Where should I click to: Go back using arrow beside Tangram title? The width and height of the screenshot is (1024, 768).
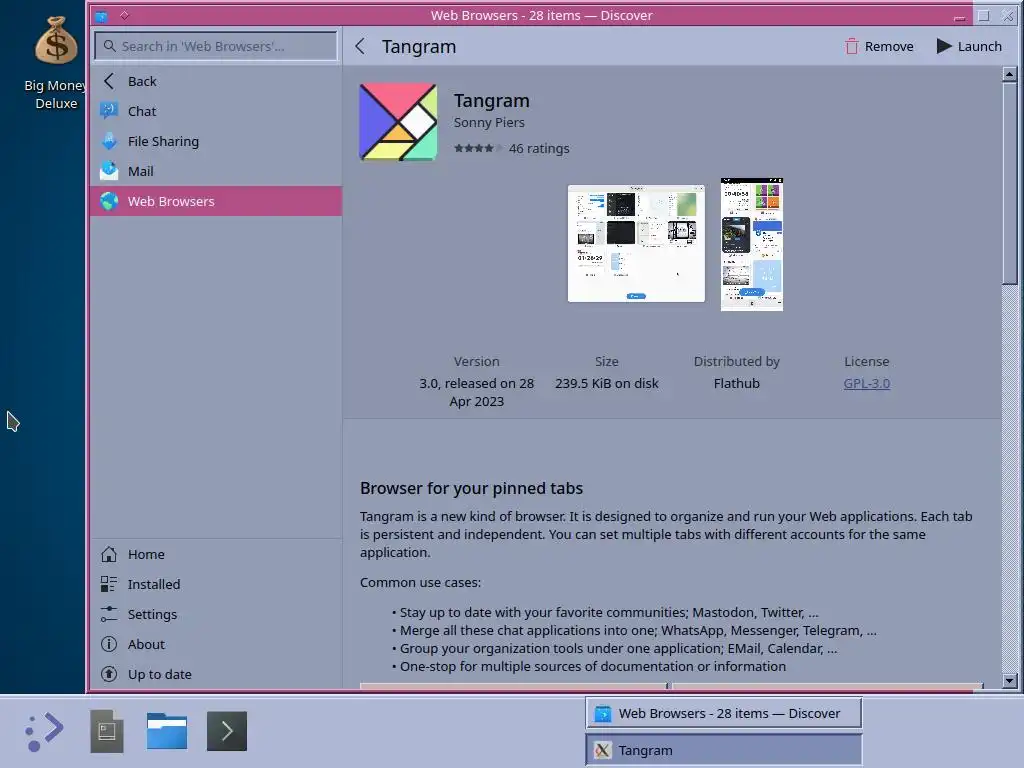pos(360,46)
